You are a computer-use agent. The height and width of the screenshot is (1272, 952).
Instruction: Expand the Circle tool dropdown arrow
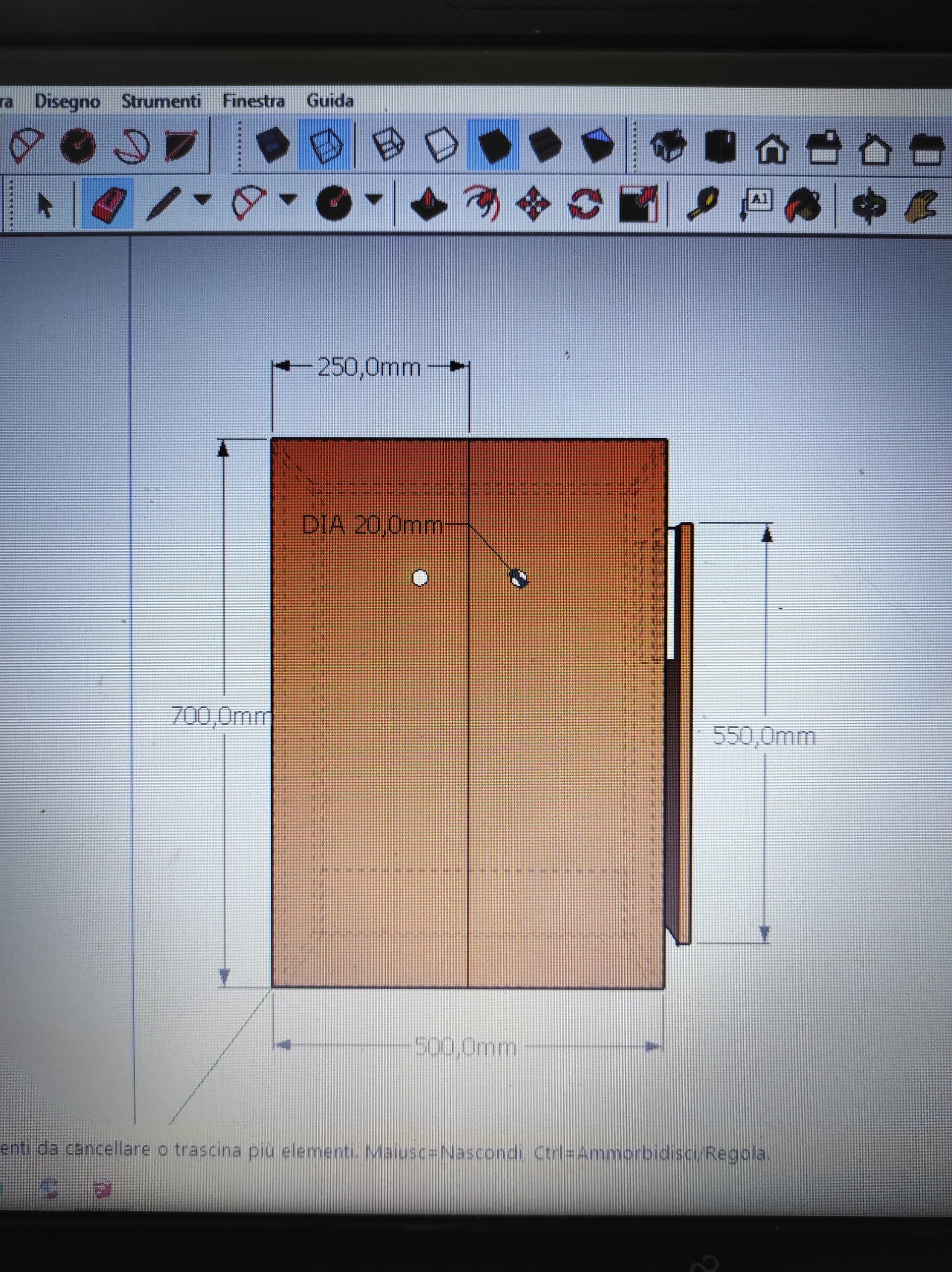(374, 199)
